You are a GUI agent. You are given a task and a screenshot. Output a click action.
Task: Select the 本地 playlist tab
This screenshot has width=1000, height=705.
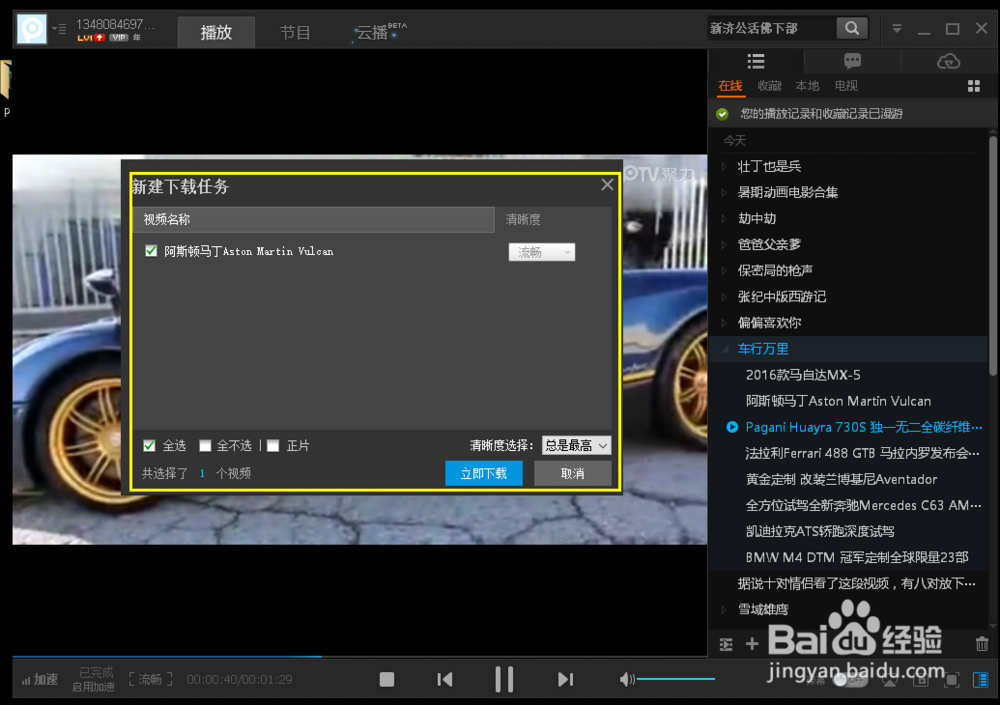[807, 86]
